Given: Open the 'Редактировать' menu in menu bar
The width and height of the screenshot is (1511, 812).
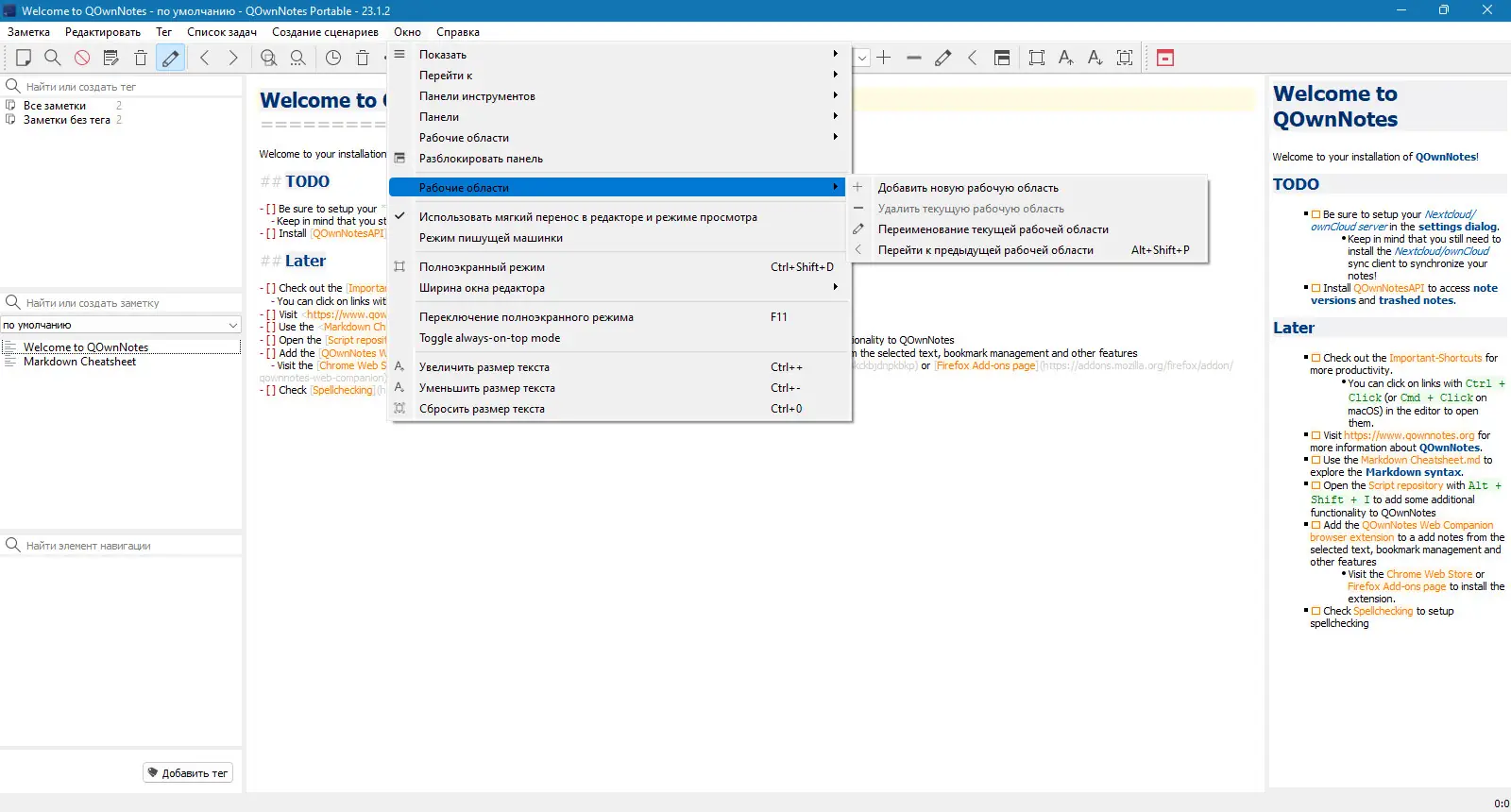Looking at the screenshot, I should pyautogui.click(x=103, y=32).
